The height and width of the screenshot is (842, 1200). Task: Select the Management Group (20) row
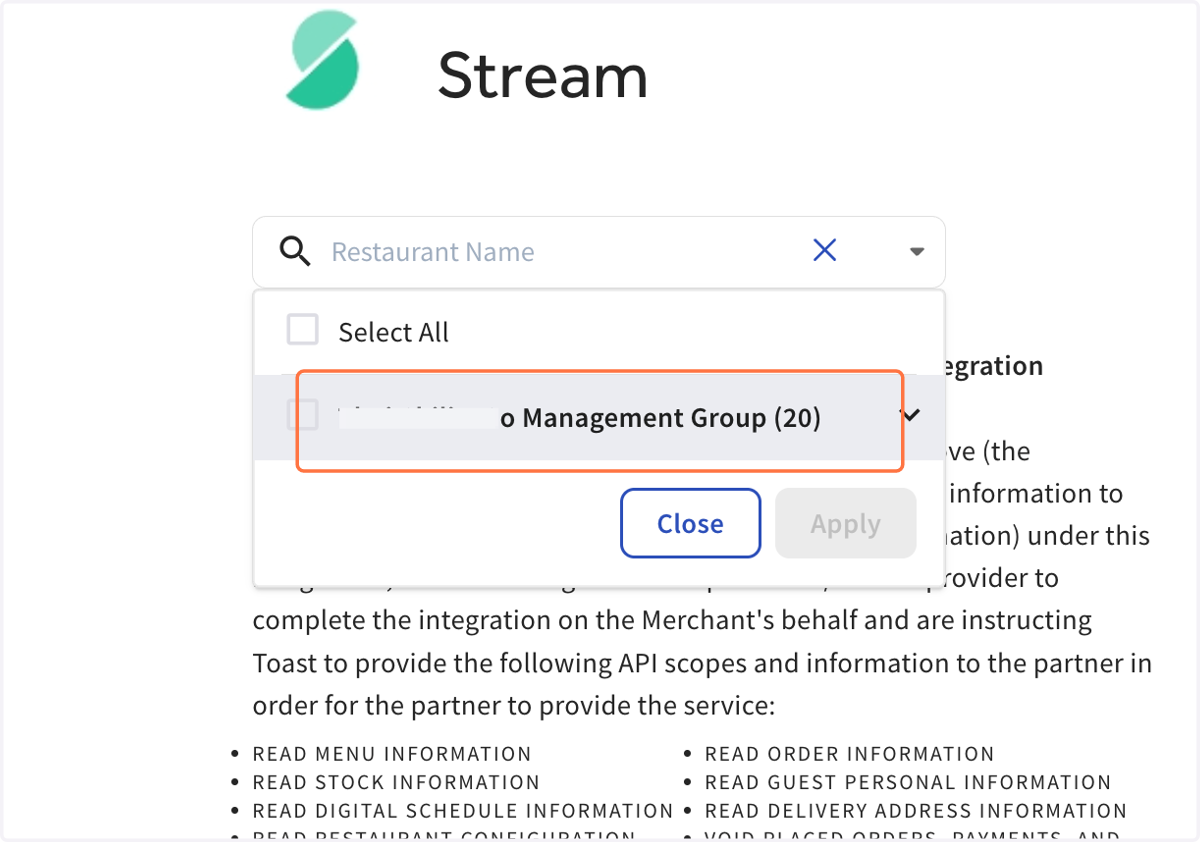pos(598,418)
